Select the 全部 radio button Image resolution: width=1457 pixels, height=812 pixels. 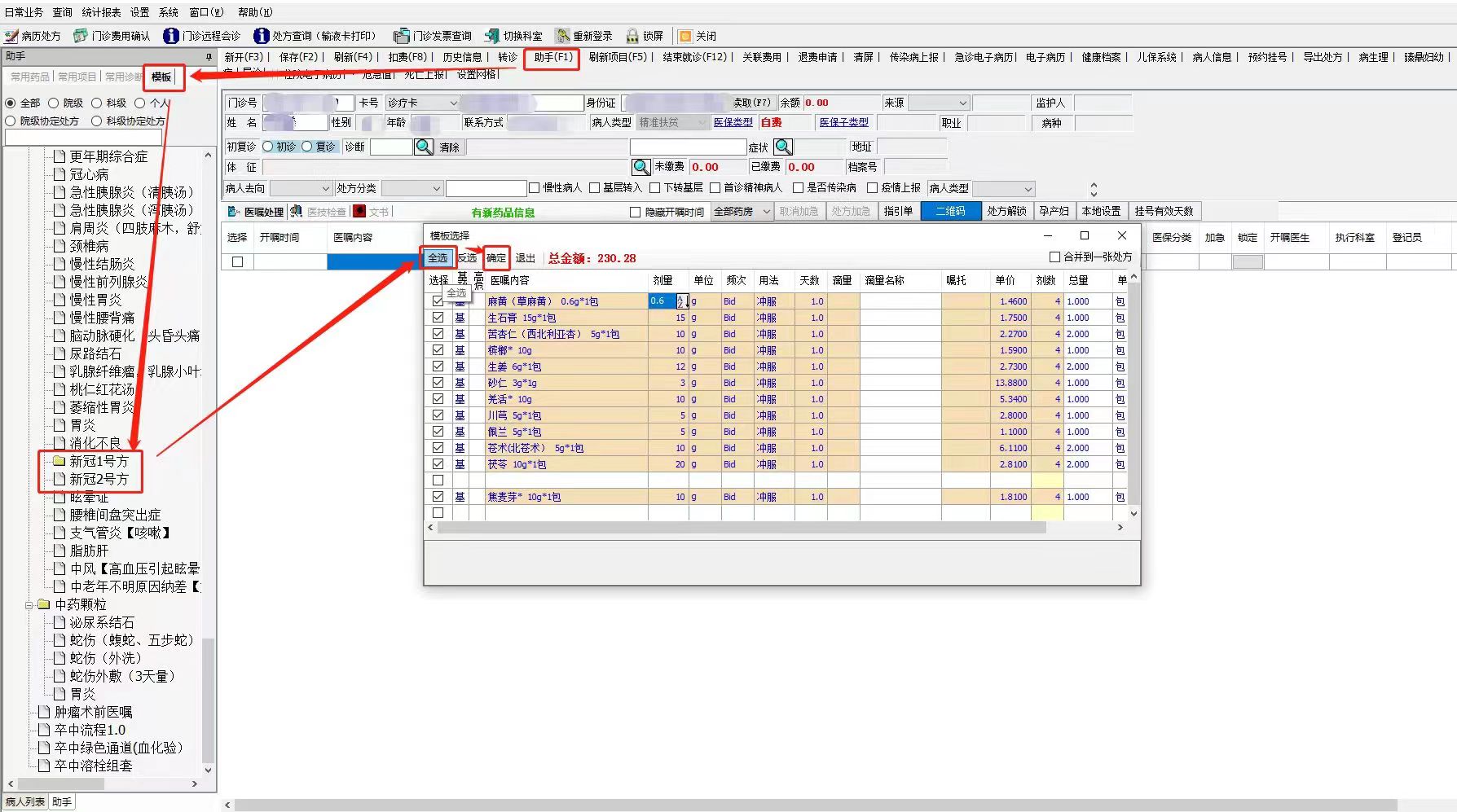[x=11, y=103]
